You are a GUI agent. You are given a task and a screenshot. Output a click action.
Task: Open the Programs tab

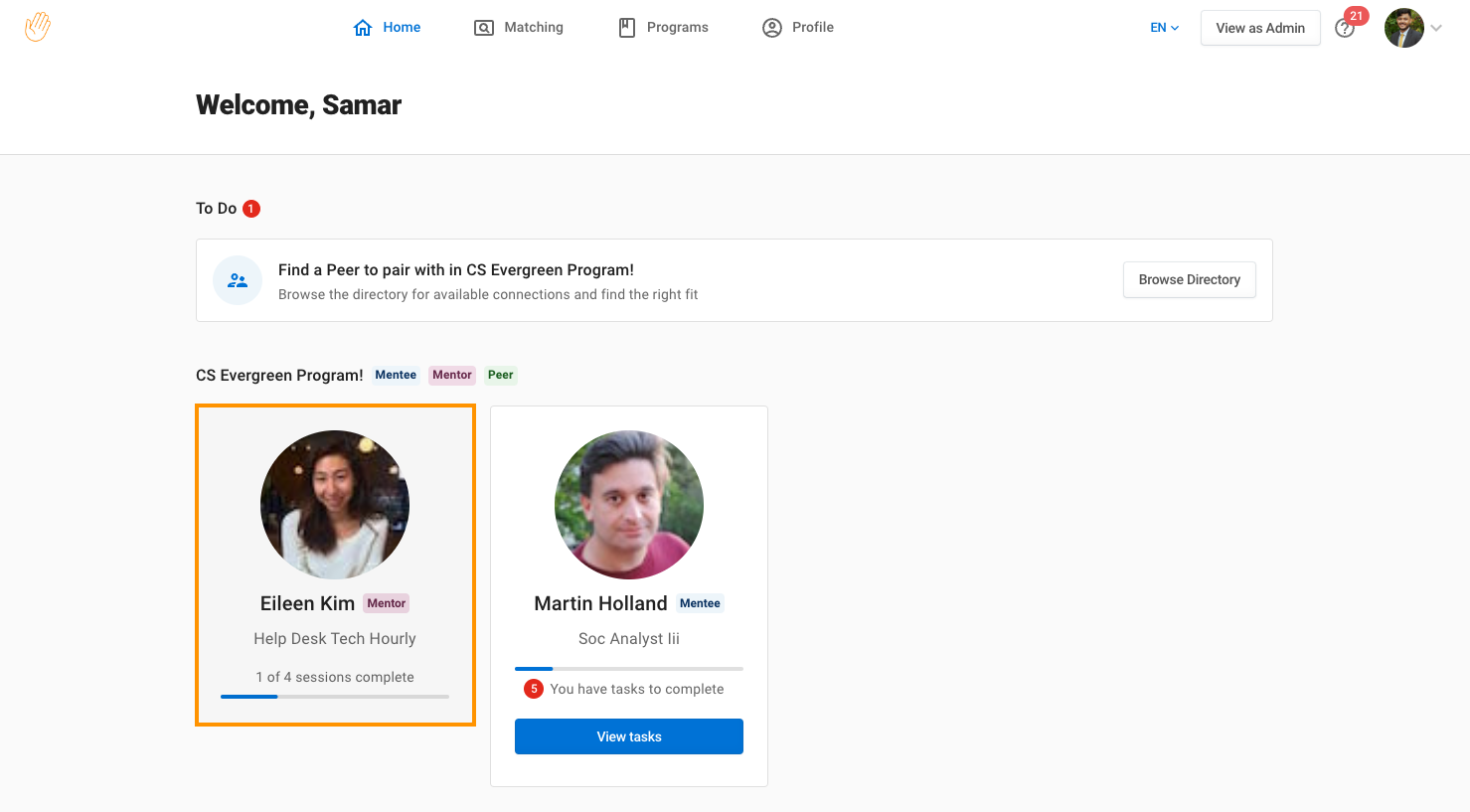point(664,28)
